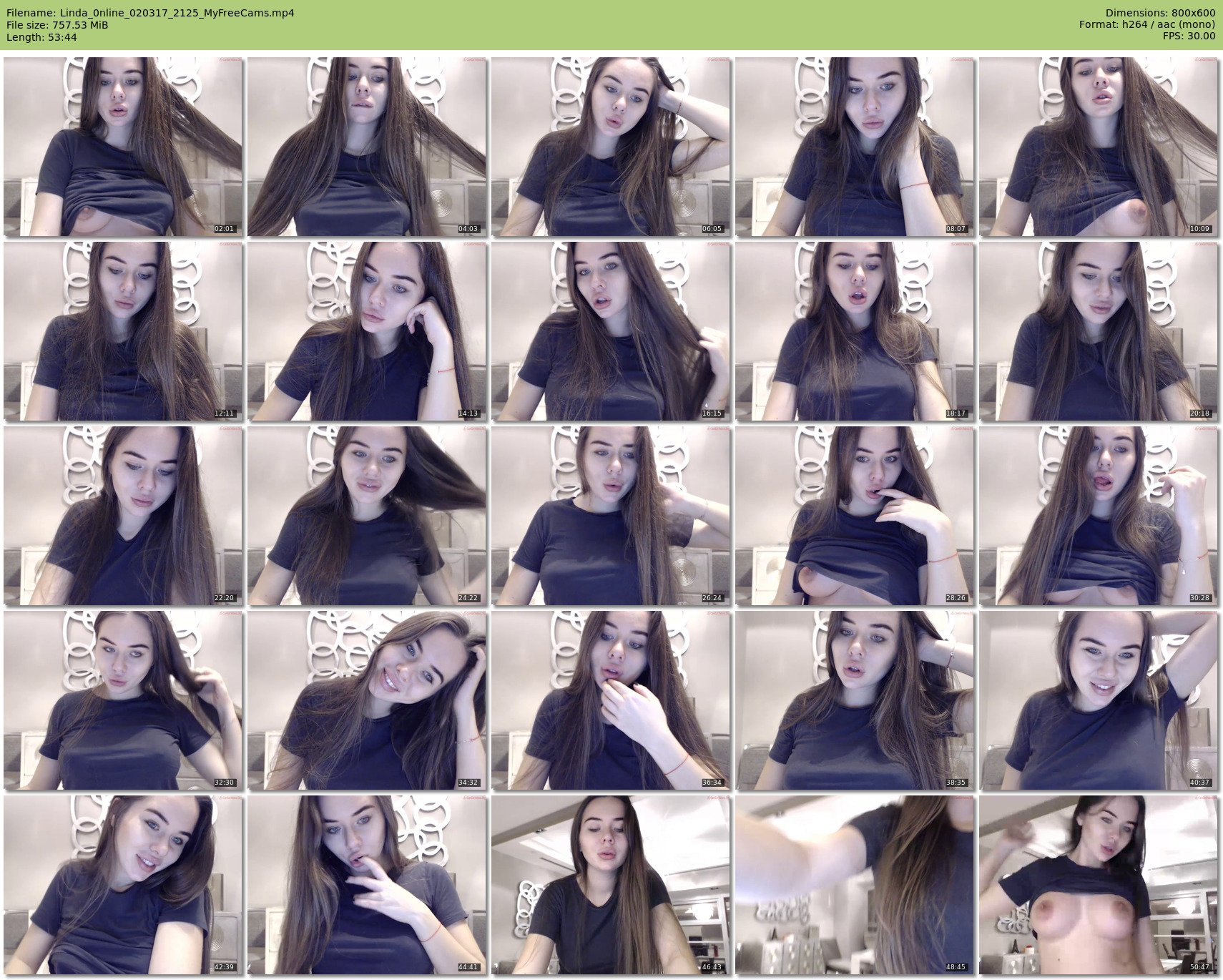Image resolution: width=1223 pixels, height=980 pixels.
Task: Click the thumbnail timestamped 16:15
Action: point(610,331)
